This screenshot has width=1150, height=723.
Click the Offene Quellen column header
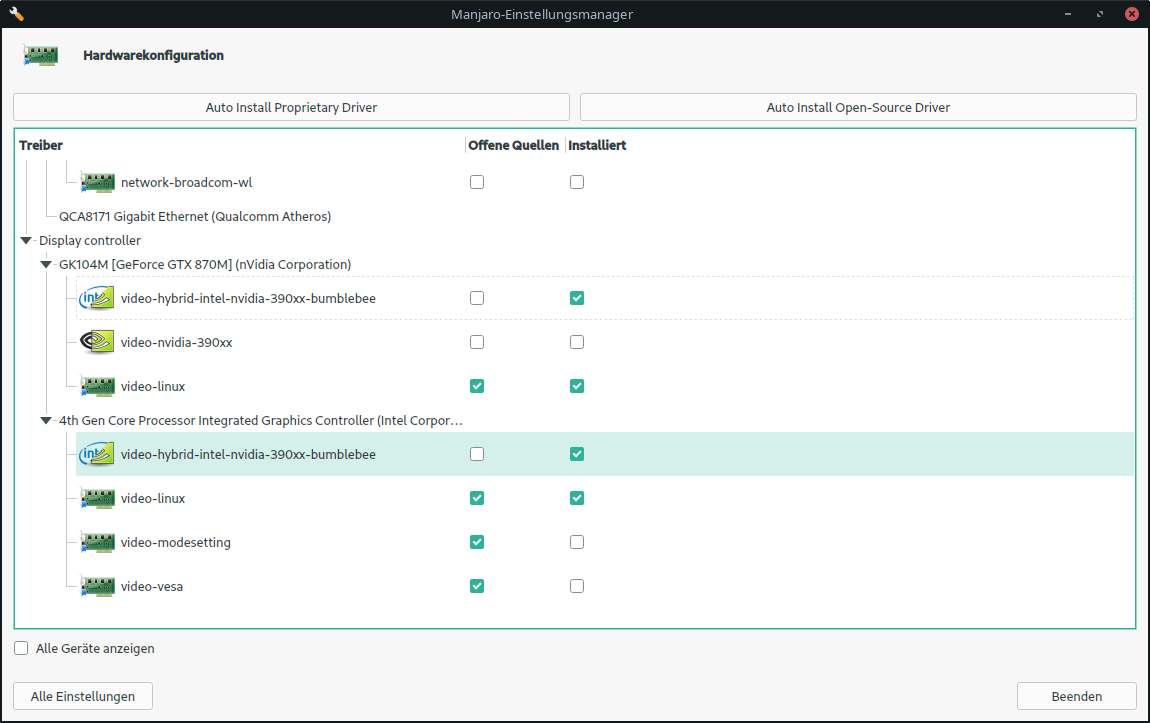(x=514, y=146)
